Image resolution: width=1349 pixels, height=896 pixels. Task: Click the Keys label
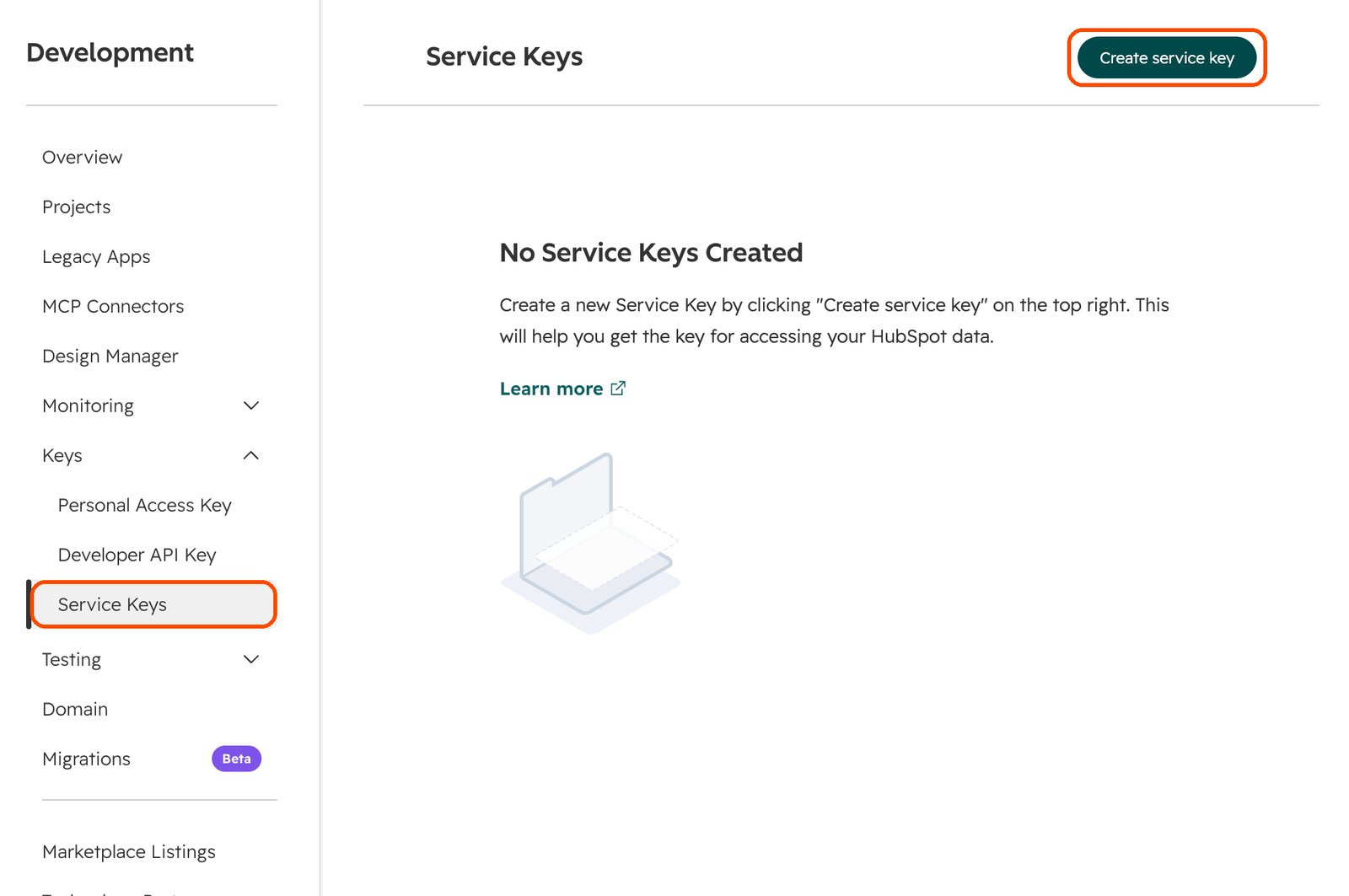62,455
